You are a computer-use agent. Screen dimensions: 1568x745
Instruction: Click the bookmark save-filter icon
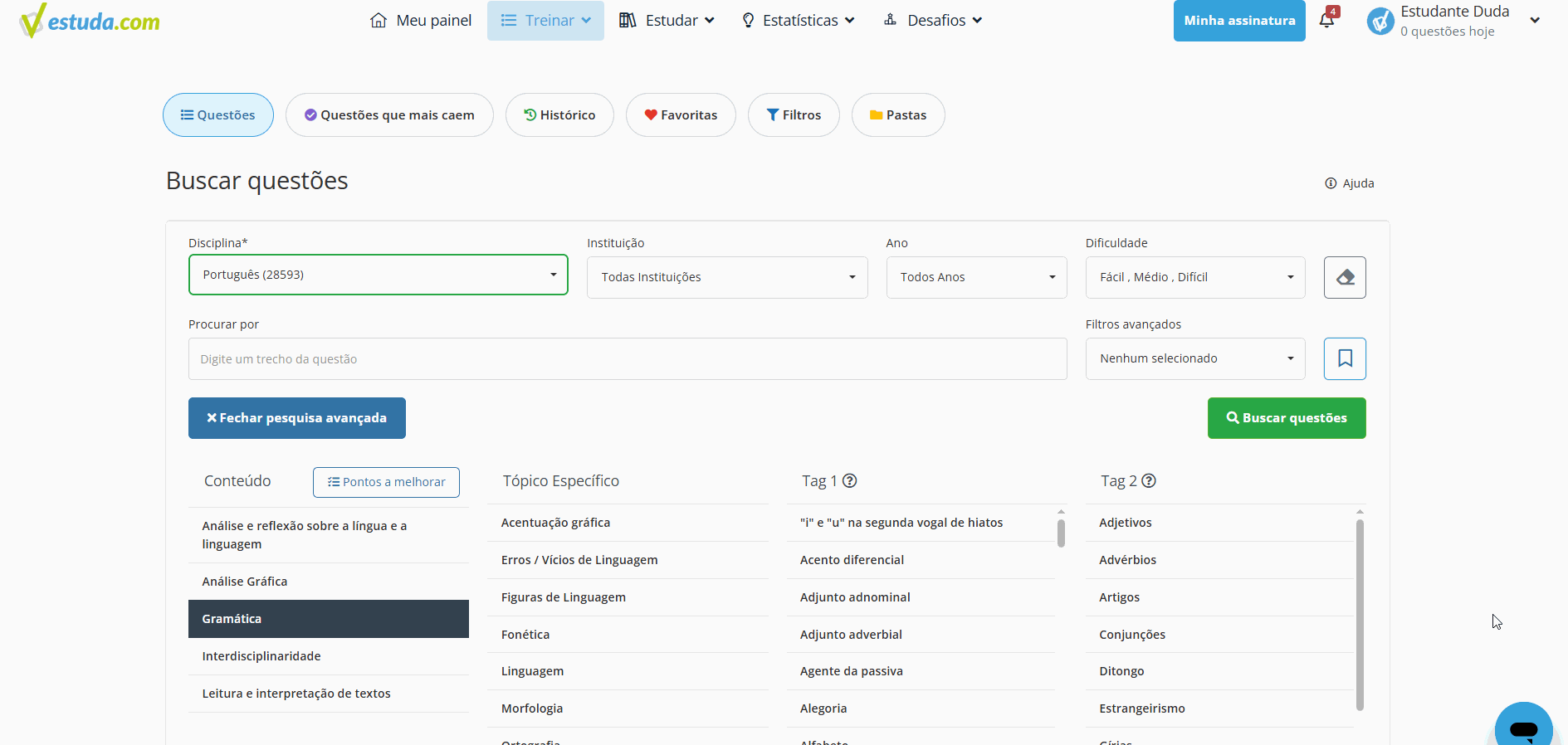click(1345, 358)
